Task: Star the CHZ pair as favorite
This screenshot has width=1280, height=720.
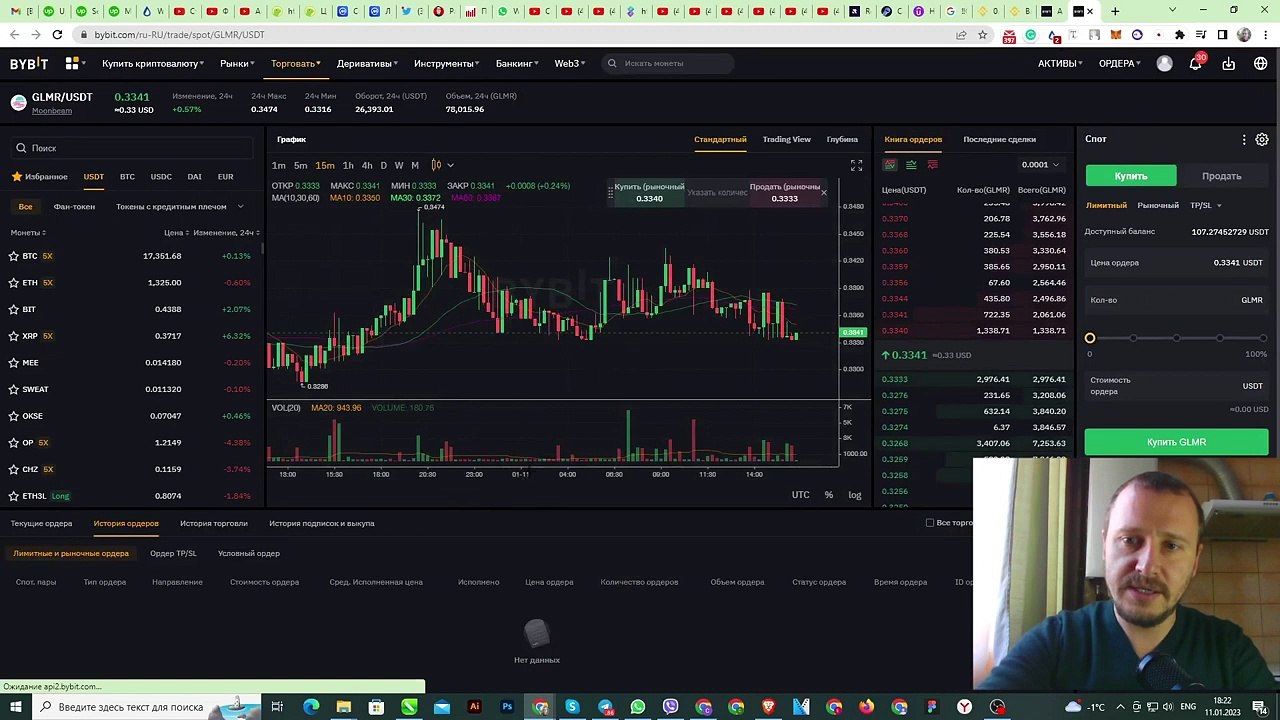Action: click(14, 469)
